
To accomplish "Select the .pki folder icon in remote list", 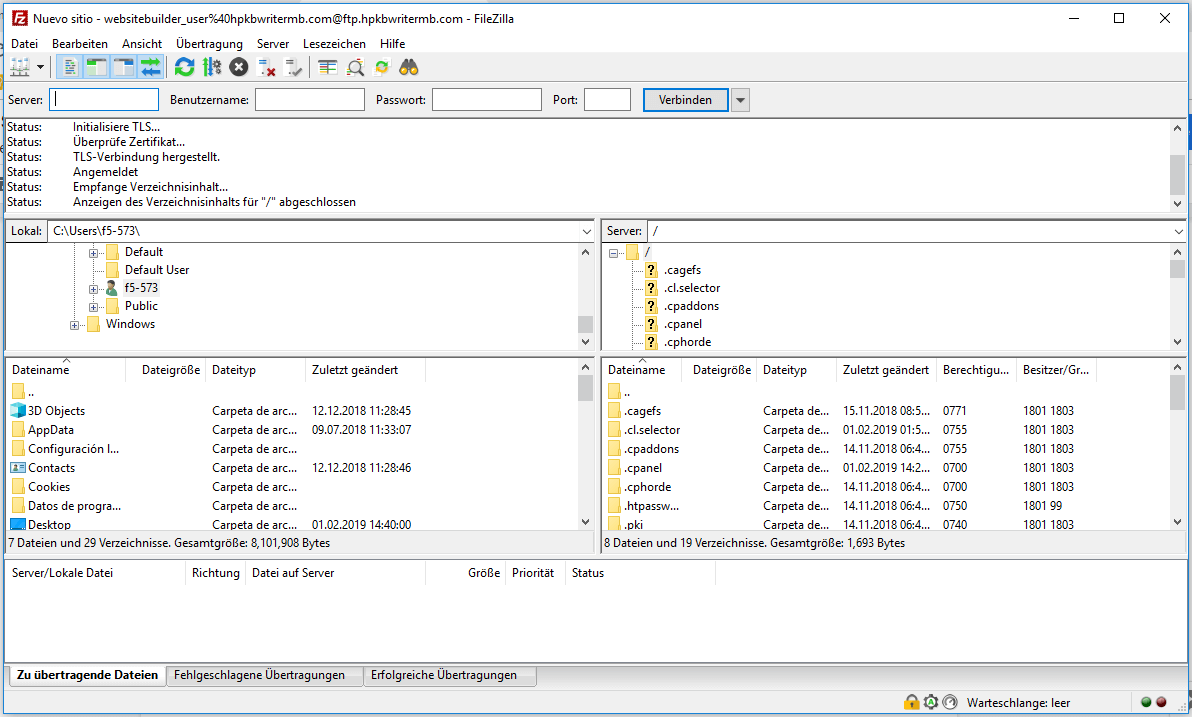I will pyautogui.click(x=614, y=525).
